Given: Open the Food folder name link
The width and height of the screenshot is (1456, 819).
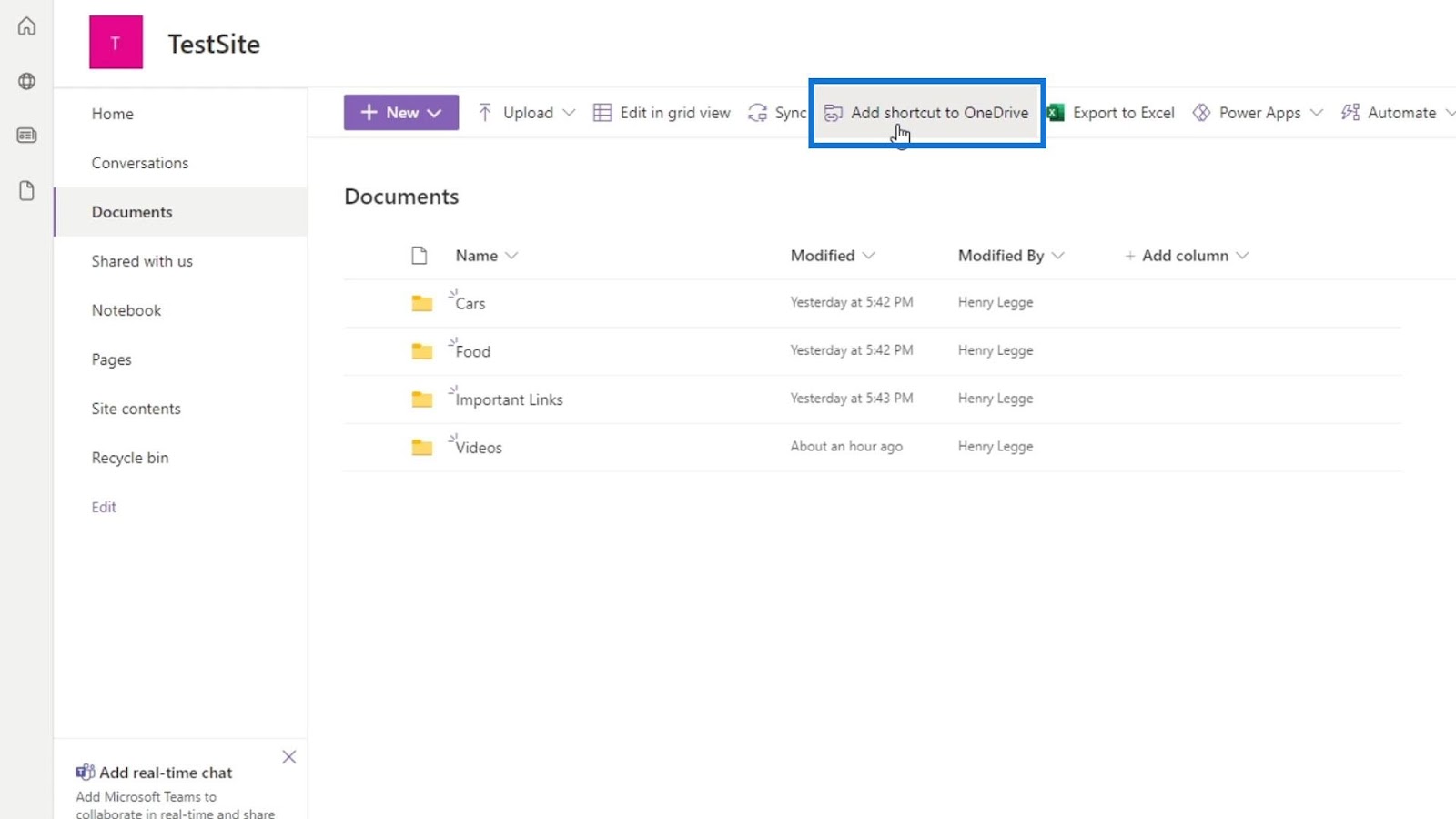Looking at the screenshot, I should tap(473, 351).
